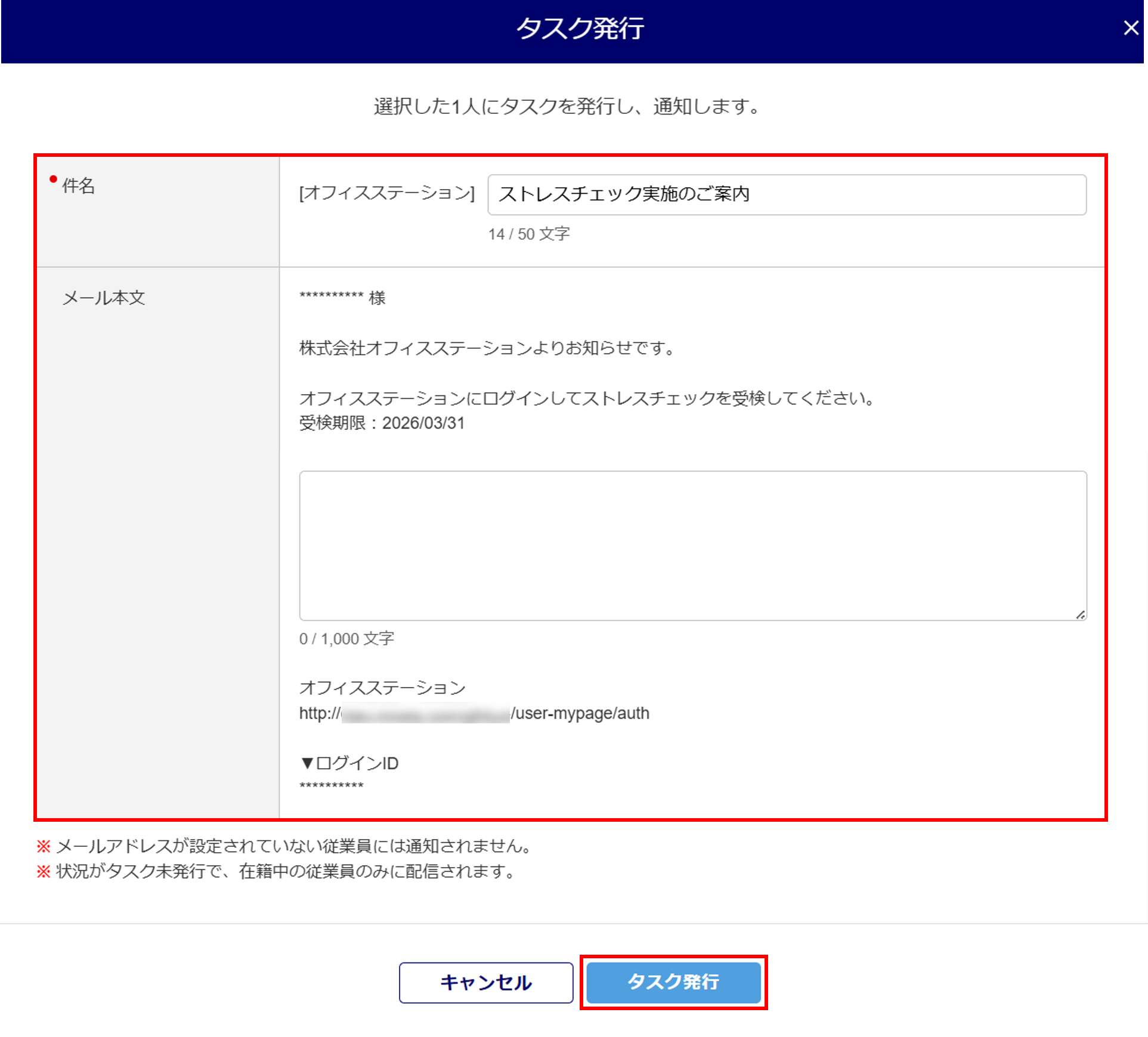
Task: Focus the mail body message textarea
Action: click(692, 545)
